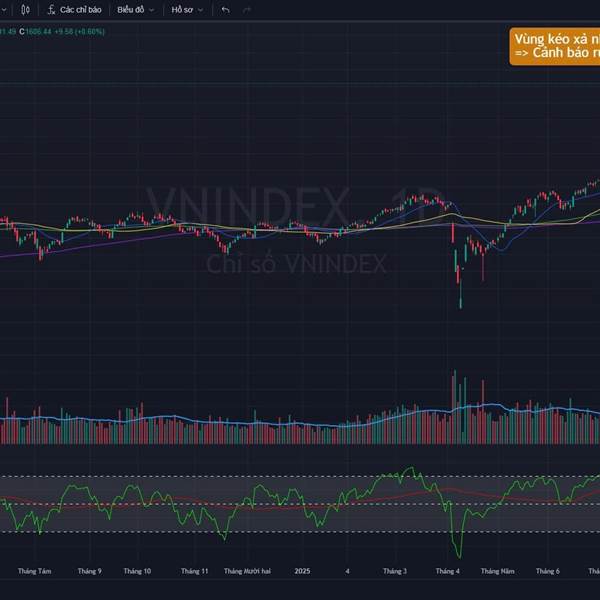Open the candlestick chart style selector
600x600 pixels.
pos(25,10)
